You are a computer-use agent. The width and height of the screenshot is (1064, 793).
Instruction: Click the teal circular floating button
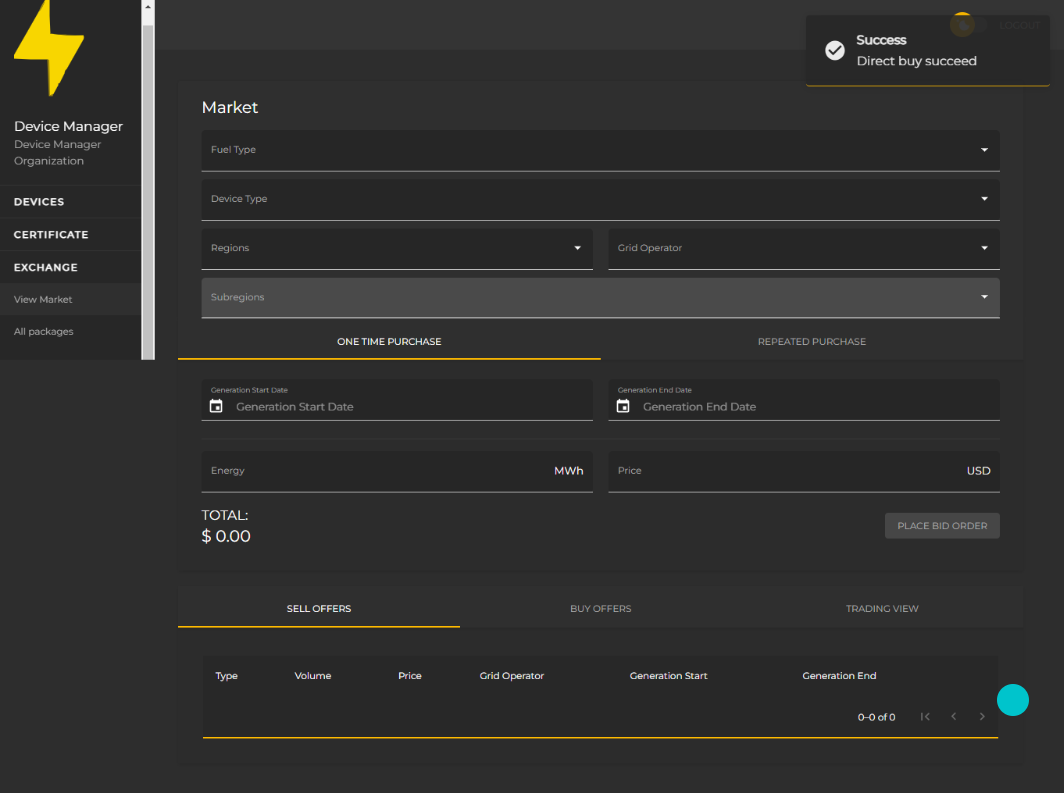pos(1012,700)
